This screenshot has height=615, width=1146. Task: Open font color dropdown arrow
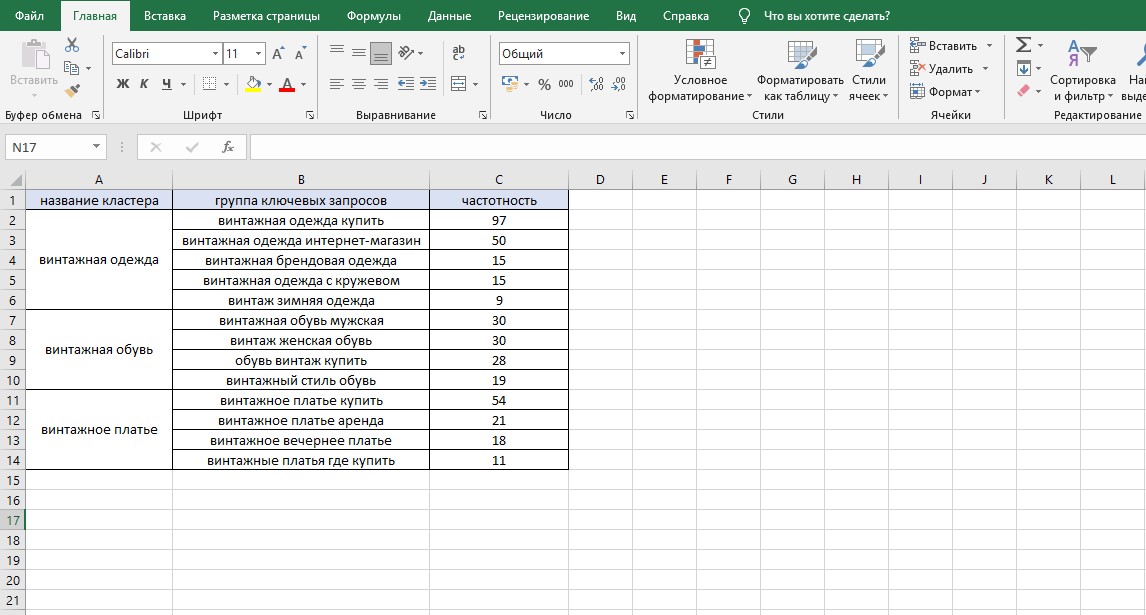[x=303, y=85]
